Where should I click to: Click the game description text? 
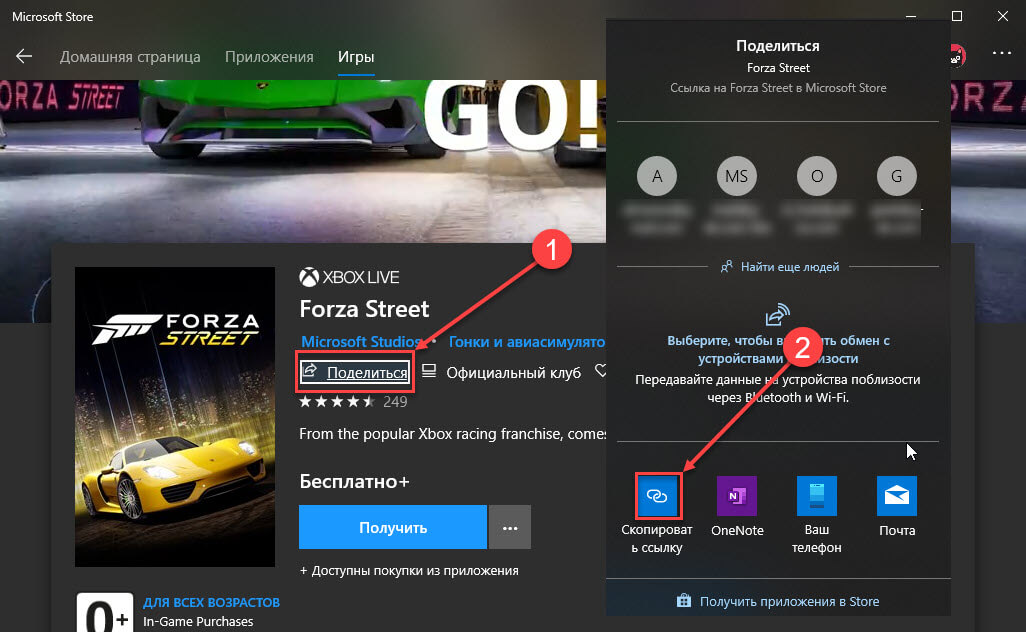(x=452, y=434)
